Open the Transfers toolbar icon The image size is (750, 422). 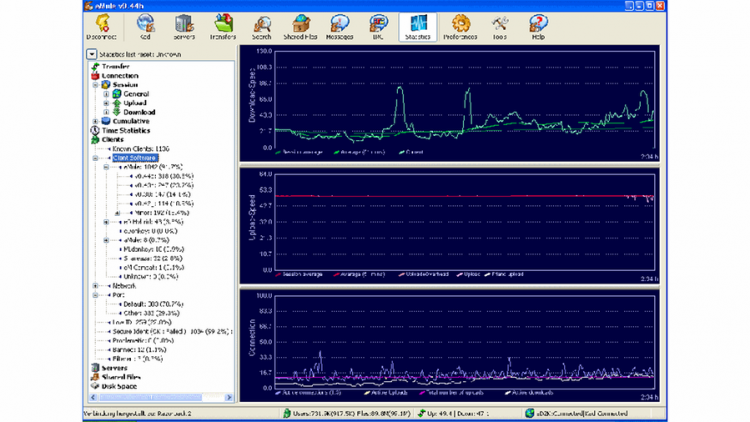[x=223, y=27]
